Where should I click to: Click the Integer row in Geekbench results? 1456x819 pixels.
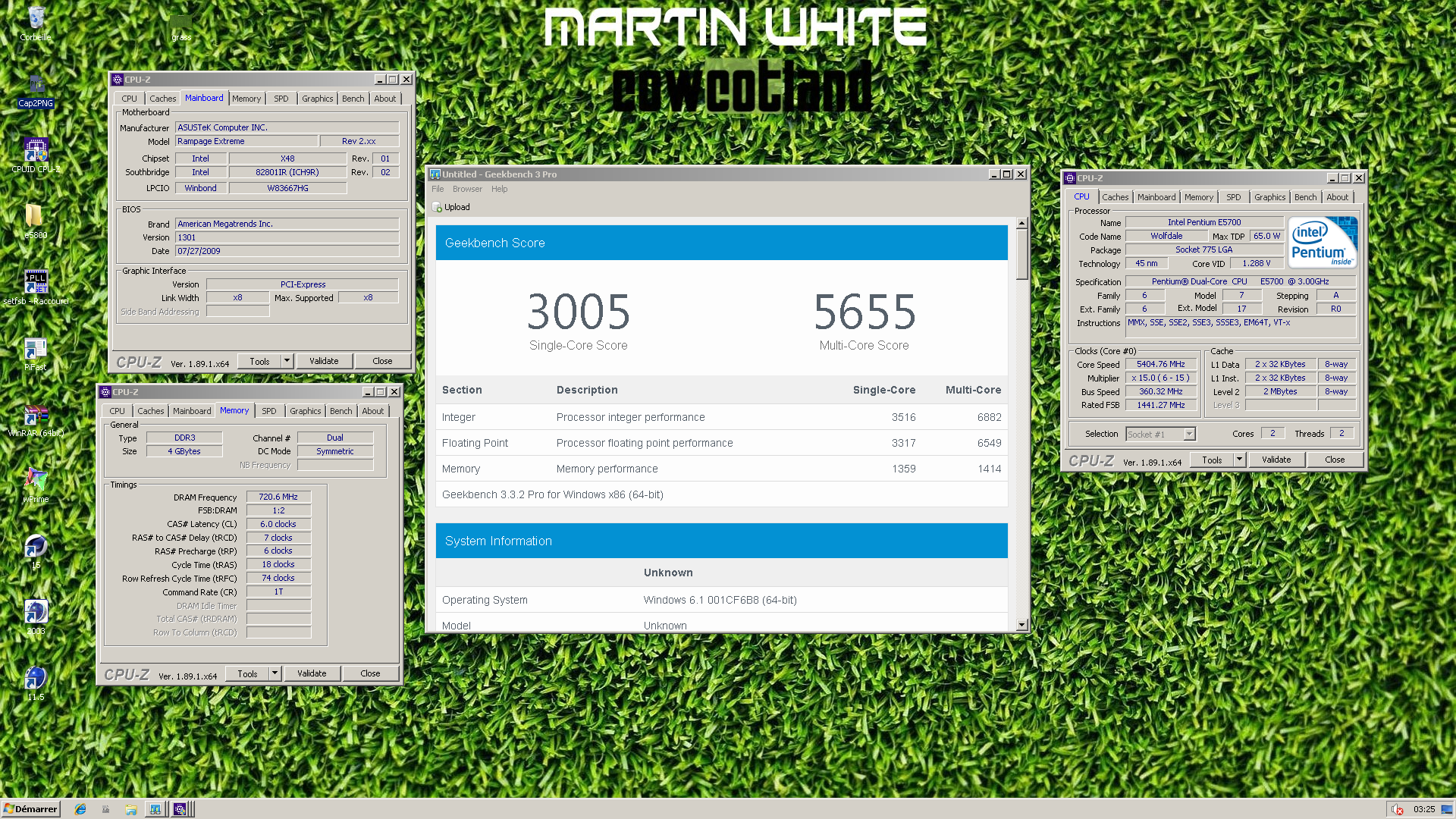coord(721,417)
